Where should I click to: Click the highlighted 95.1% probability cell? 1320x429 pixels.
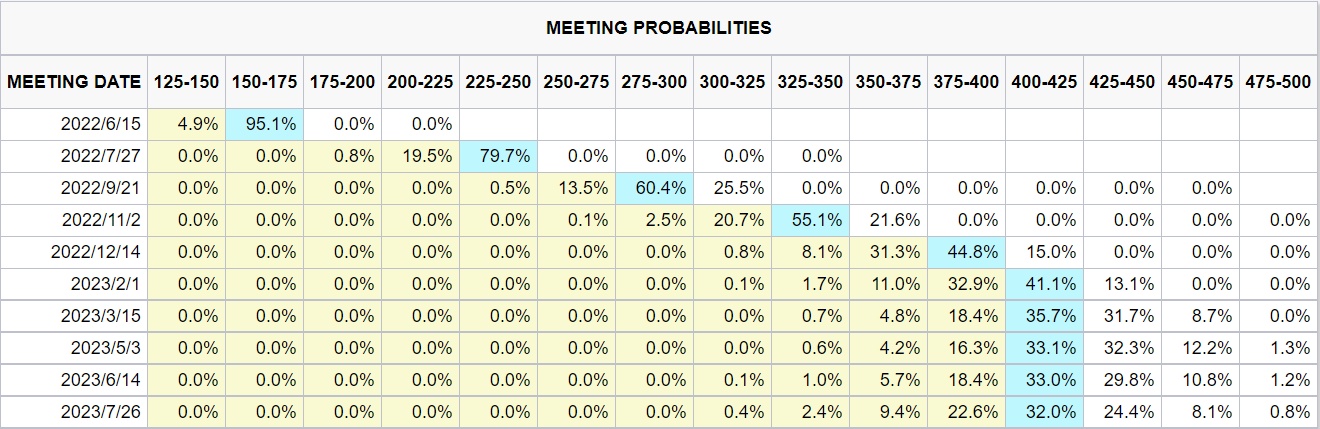[x=264, y=124]
